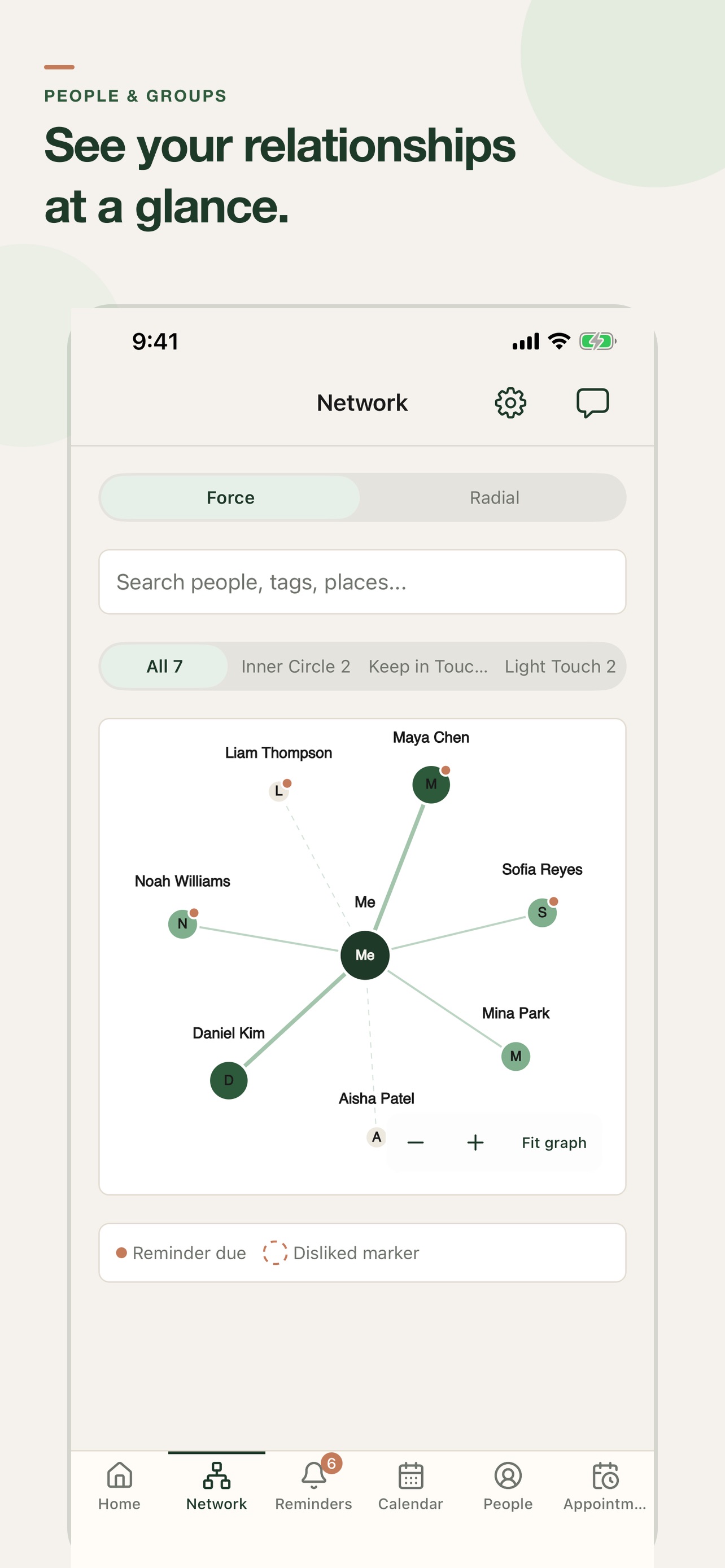
Task: Tap the Liam Thompson node
Action: point(279,791)
